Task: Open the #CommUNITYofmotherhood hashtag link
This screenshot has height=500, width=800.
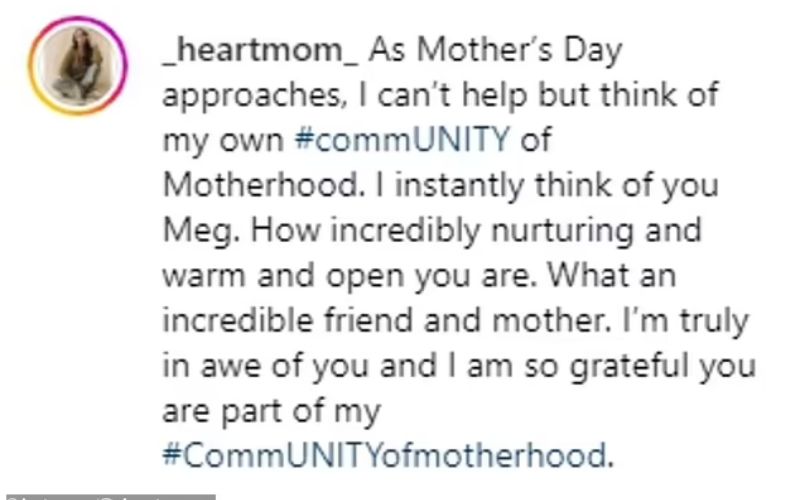Action: (385, 457)
